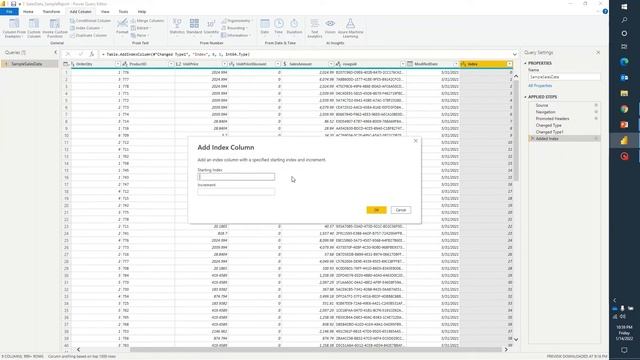The image size is (640, 360).
Task: Close the Add Index Column dialog
Action: [416, 141]
